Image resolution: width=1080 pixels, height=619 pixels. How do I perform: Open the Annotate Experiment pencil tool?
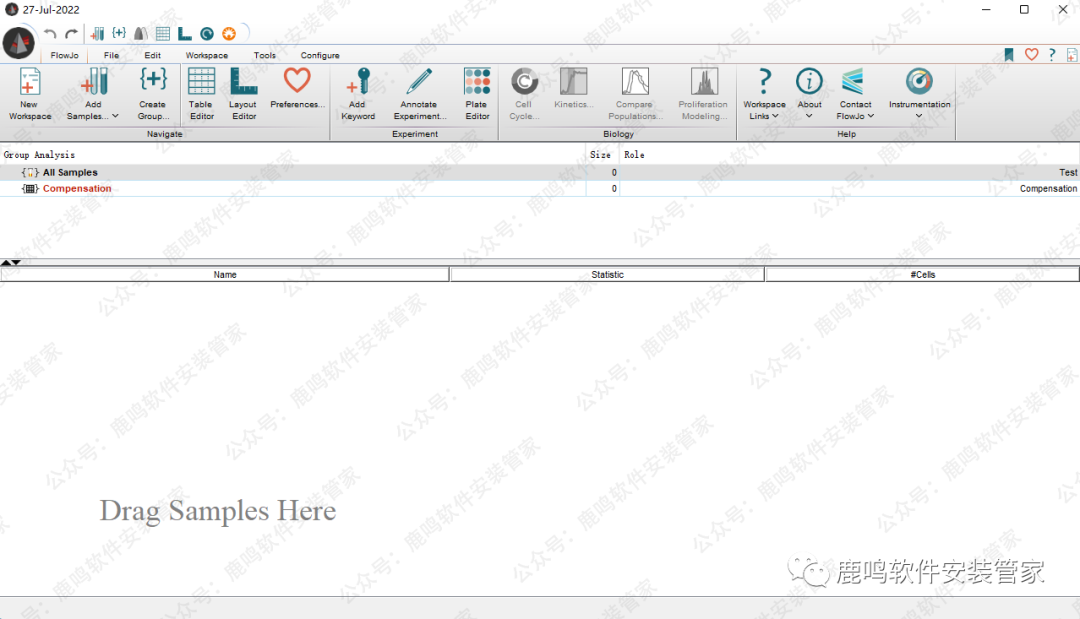coord(419,83)
